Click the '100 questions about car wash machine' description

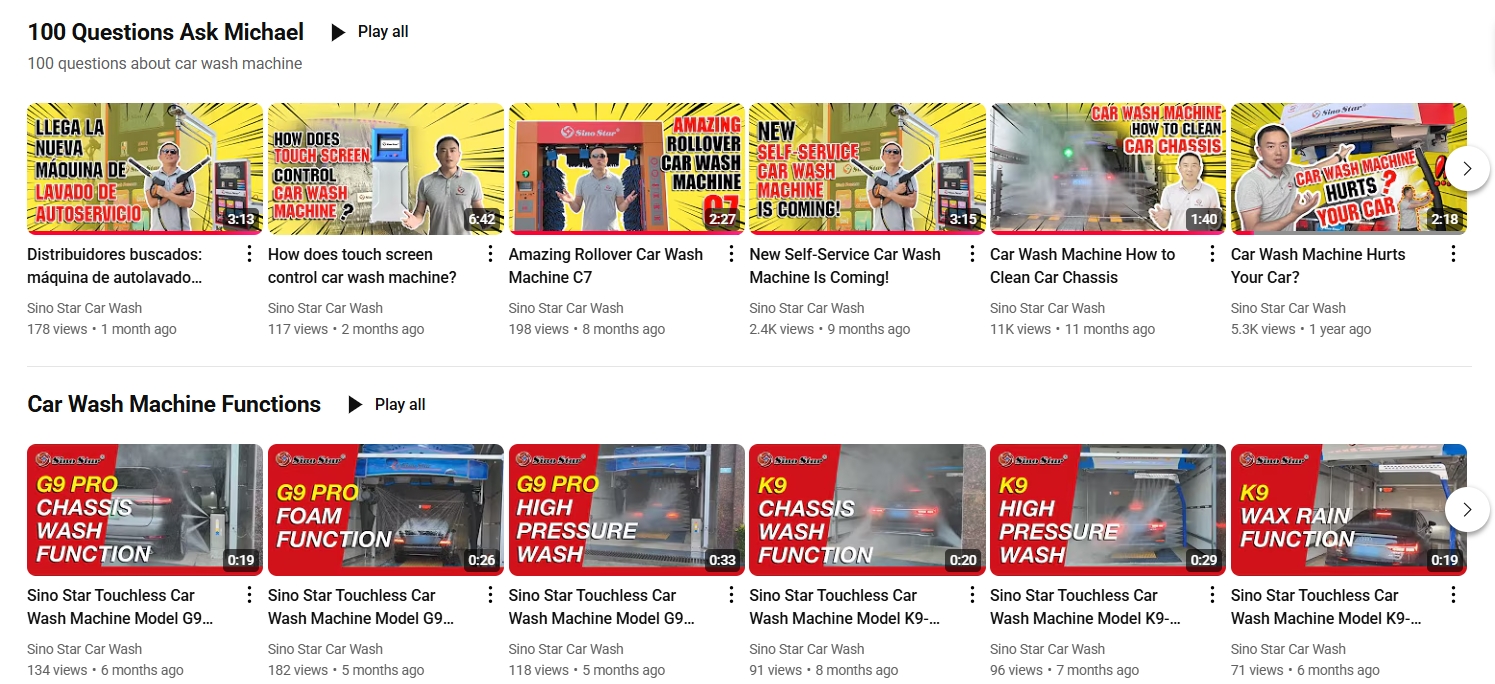point(165,63)
